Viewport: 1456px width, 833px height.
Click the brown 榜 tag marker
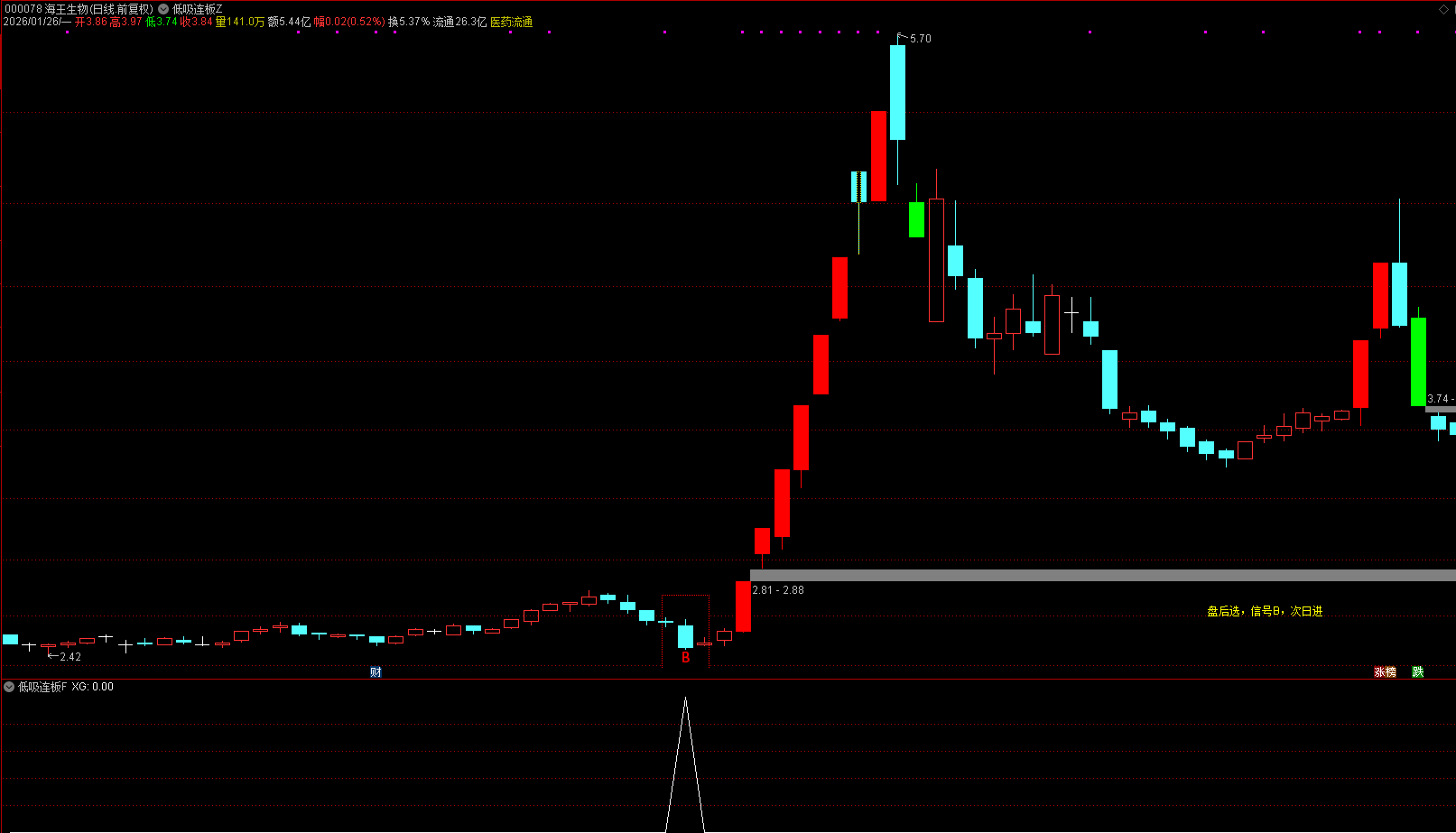(x=1391, y=672)
